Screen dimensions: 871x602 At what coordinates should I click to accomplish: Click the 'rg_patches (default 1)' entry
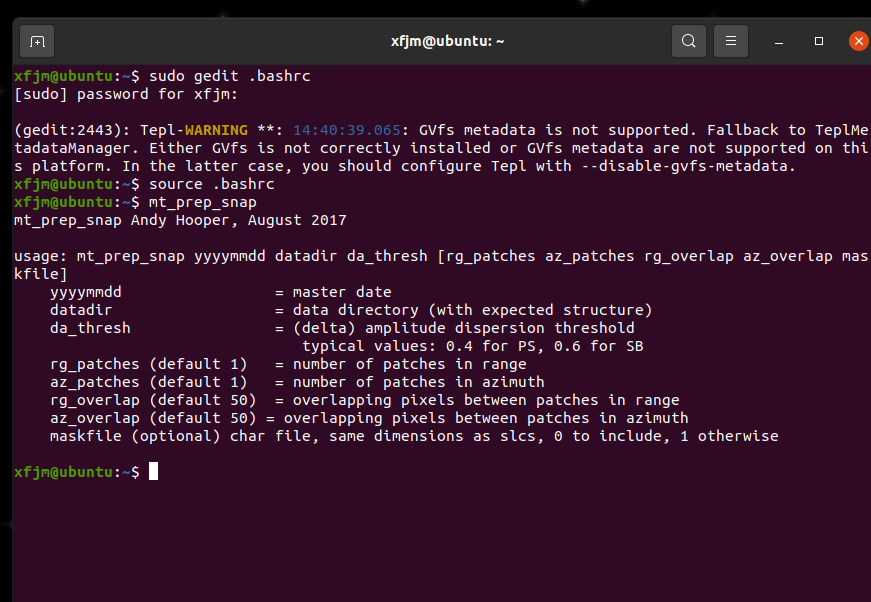[148, 364]
